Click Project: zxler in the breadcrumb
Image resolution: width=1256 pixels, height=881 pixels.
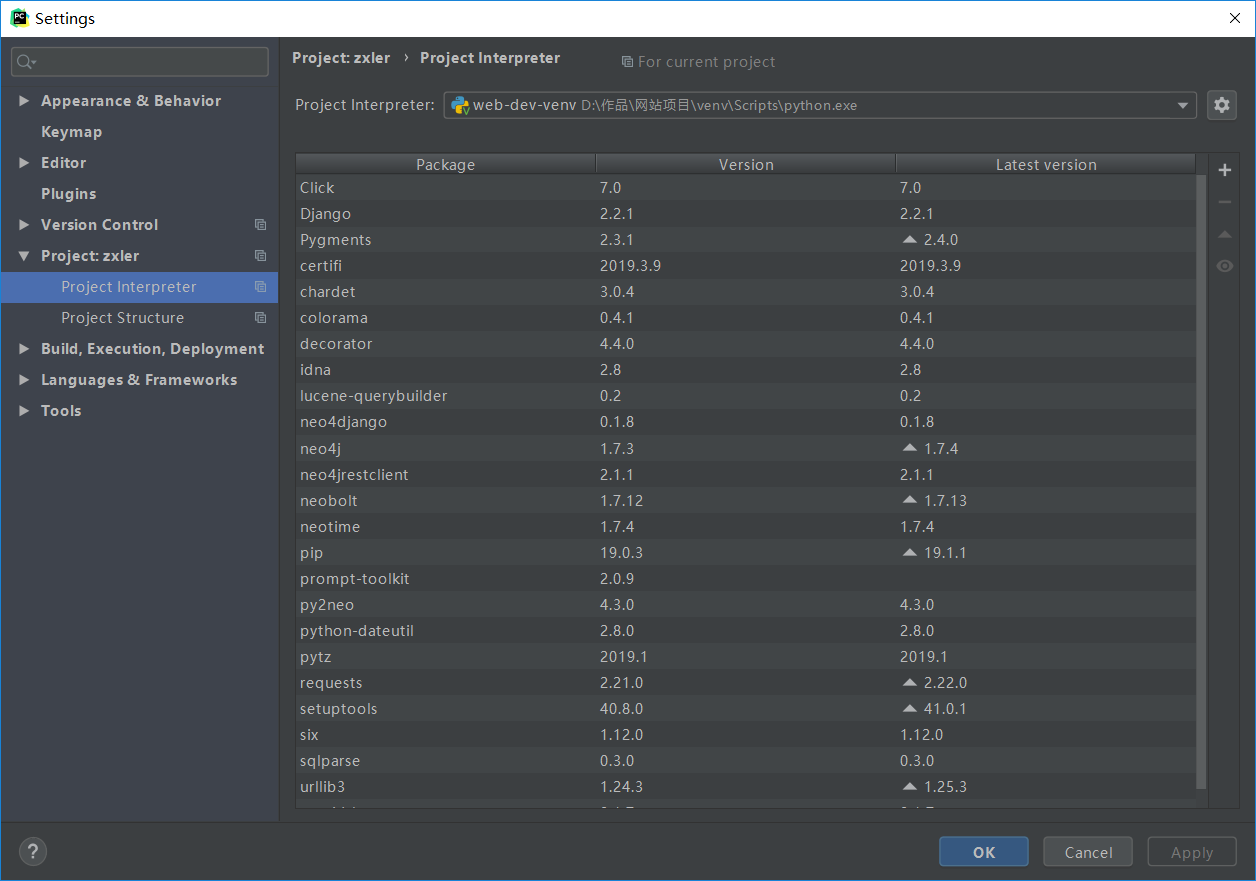coord(341,58)
